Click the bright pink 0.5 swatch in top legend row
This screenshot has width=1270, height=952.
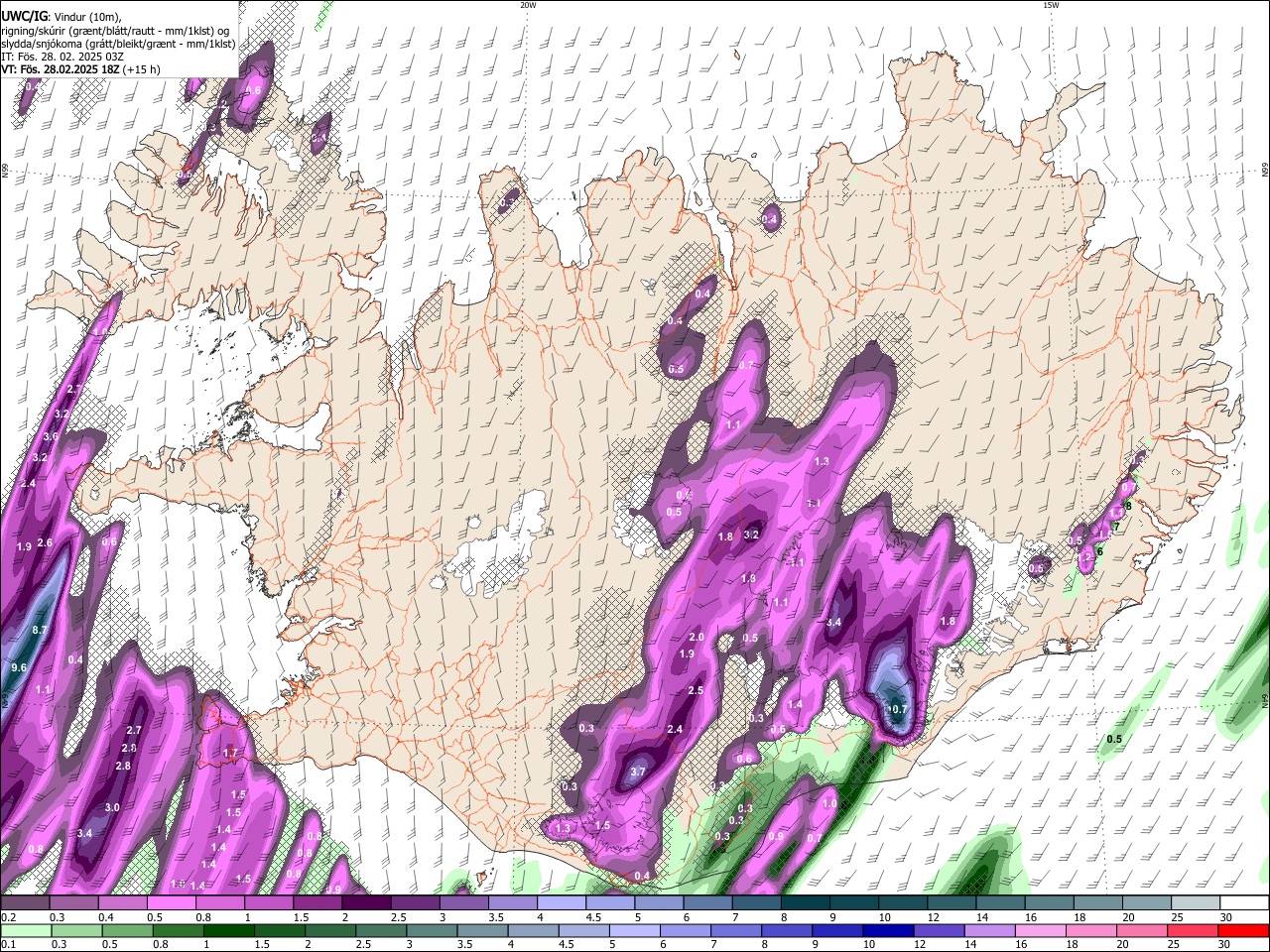coord(171,903)
